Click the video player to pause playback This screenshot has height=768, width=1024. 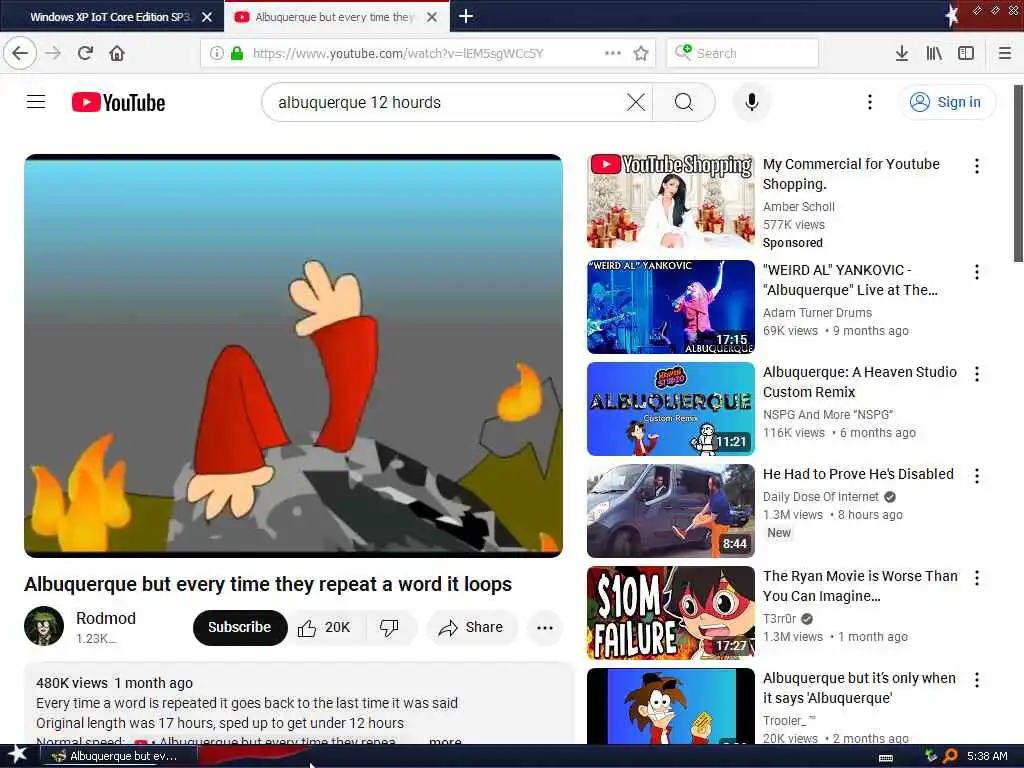(x=293, y=356)
